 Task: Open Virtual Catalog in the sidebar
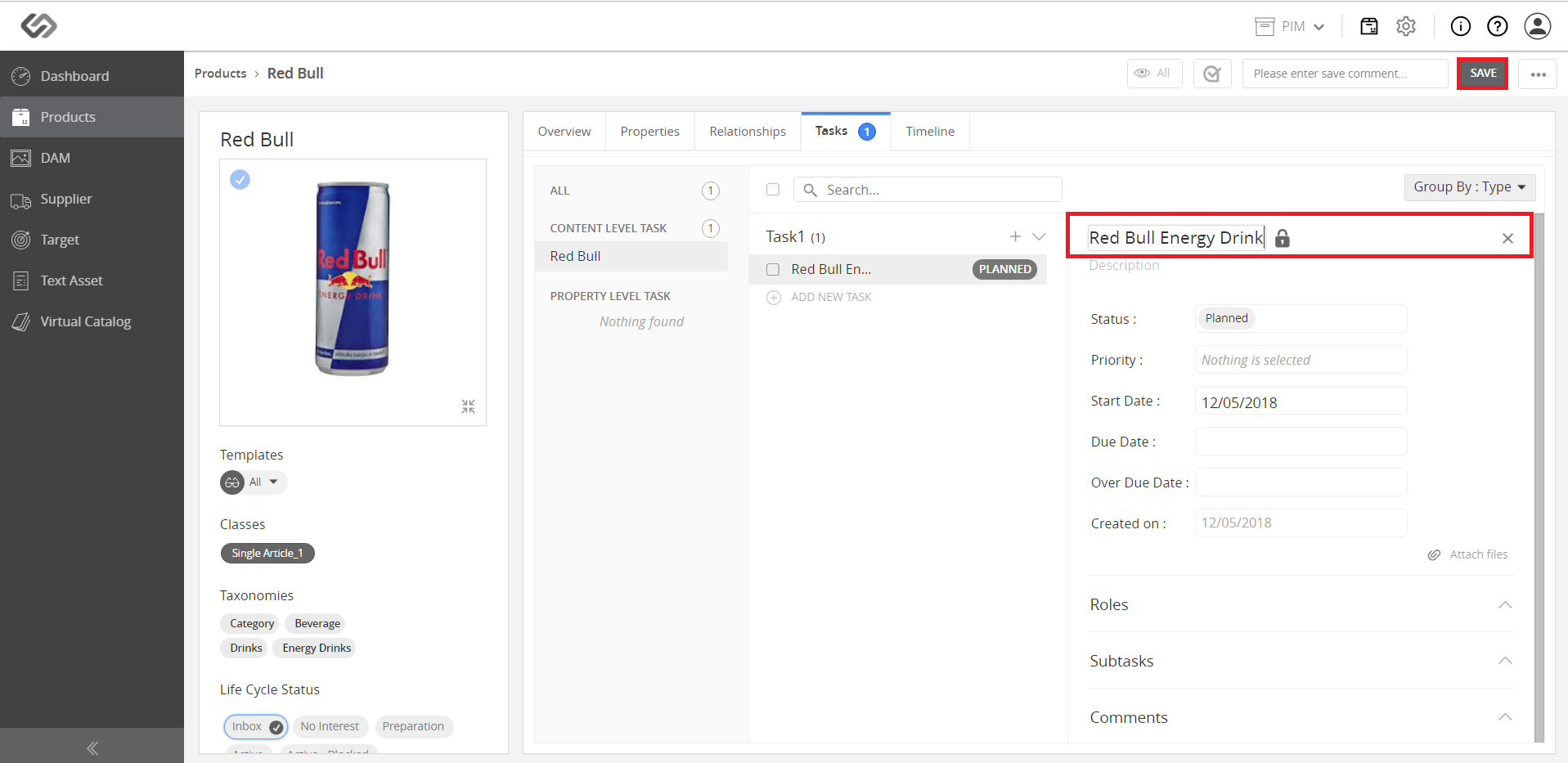tap(92, 321)
